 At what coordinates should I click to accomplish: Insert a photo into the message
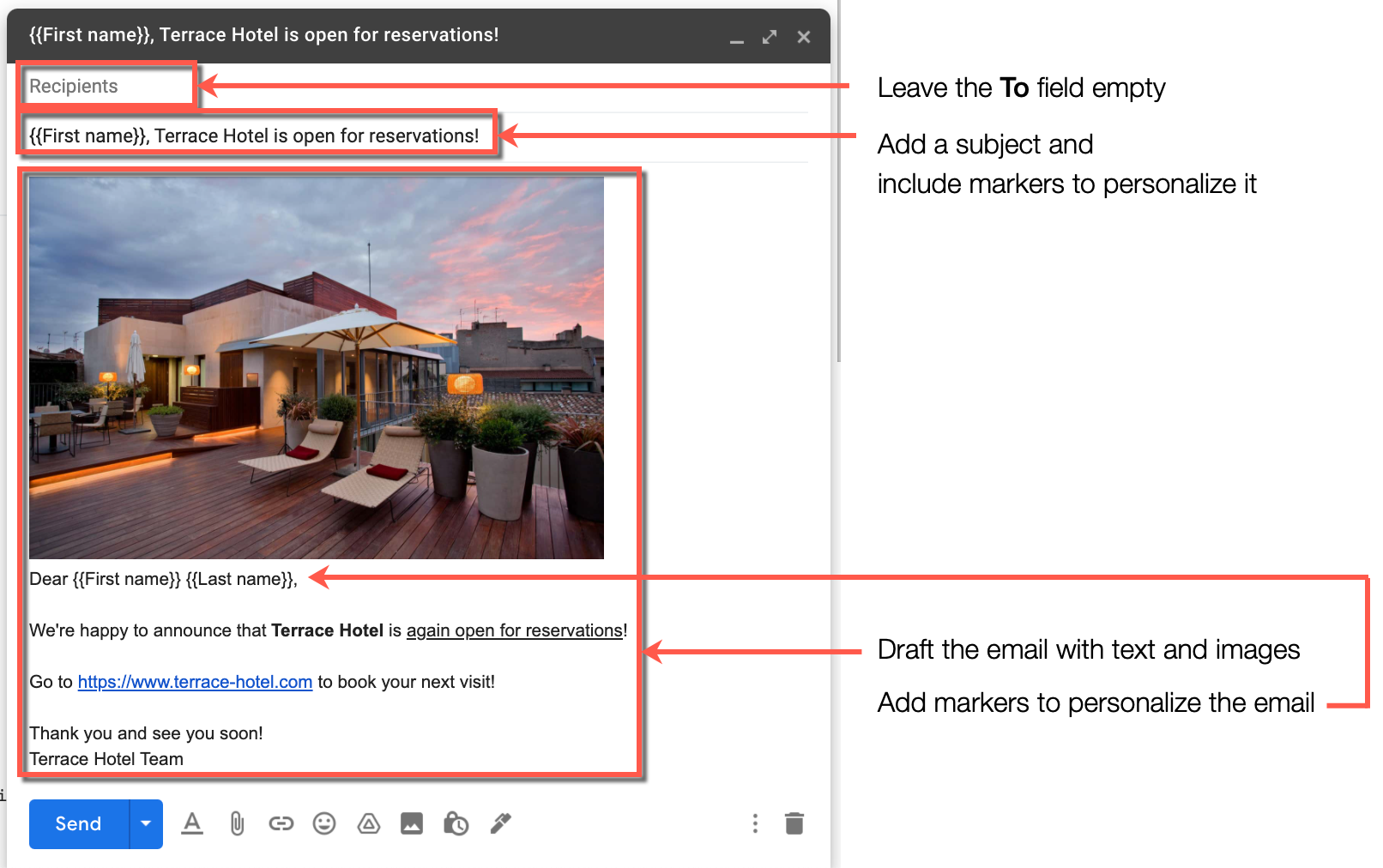(412, 823)
